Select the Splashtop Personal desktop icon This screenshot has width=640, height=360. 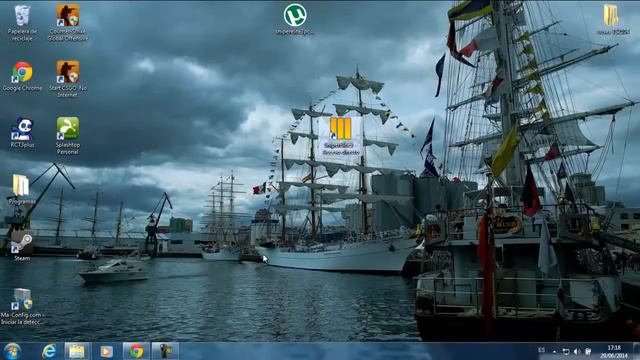pyautogui.click(x=68, y=136)
